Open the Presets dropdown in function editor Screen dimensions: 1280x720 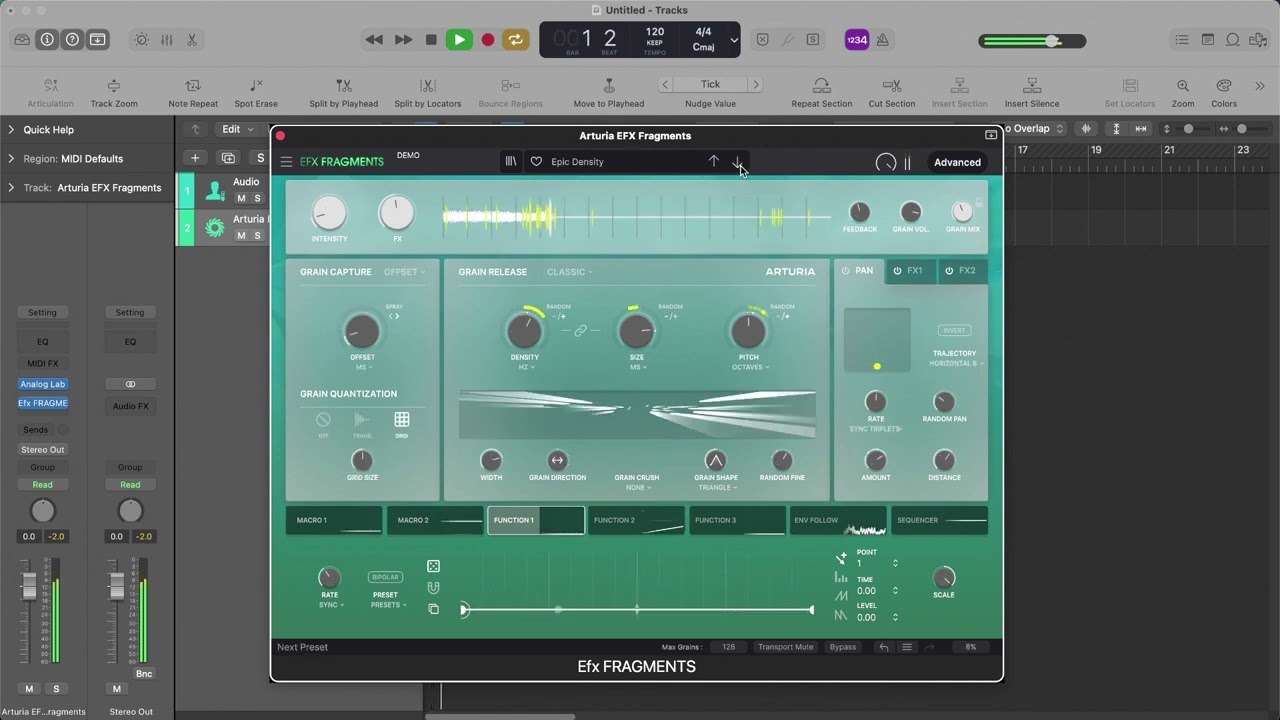point(389,605)
